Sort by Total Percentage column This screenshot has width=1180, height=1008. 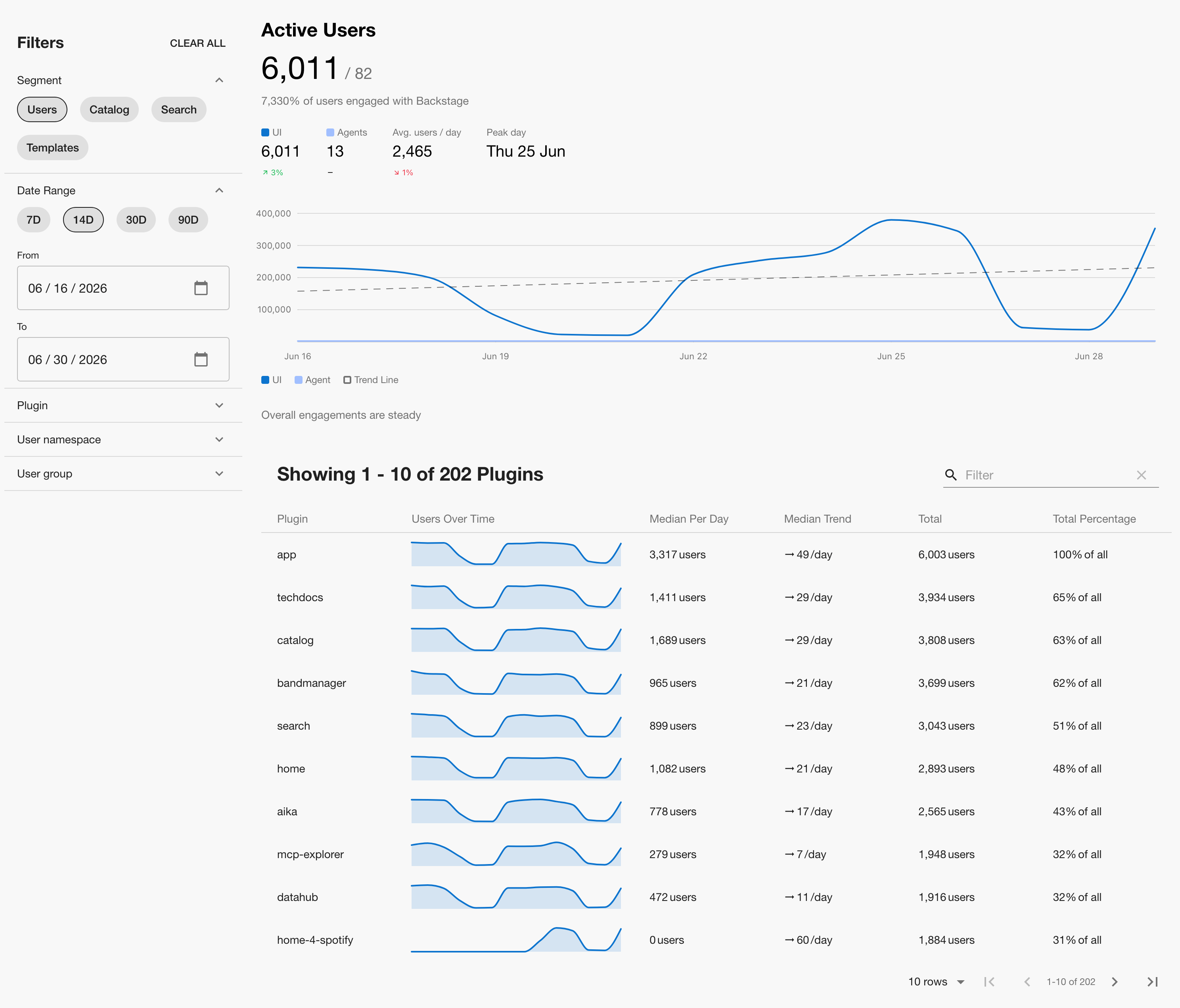tap(1094, 519)
